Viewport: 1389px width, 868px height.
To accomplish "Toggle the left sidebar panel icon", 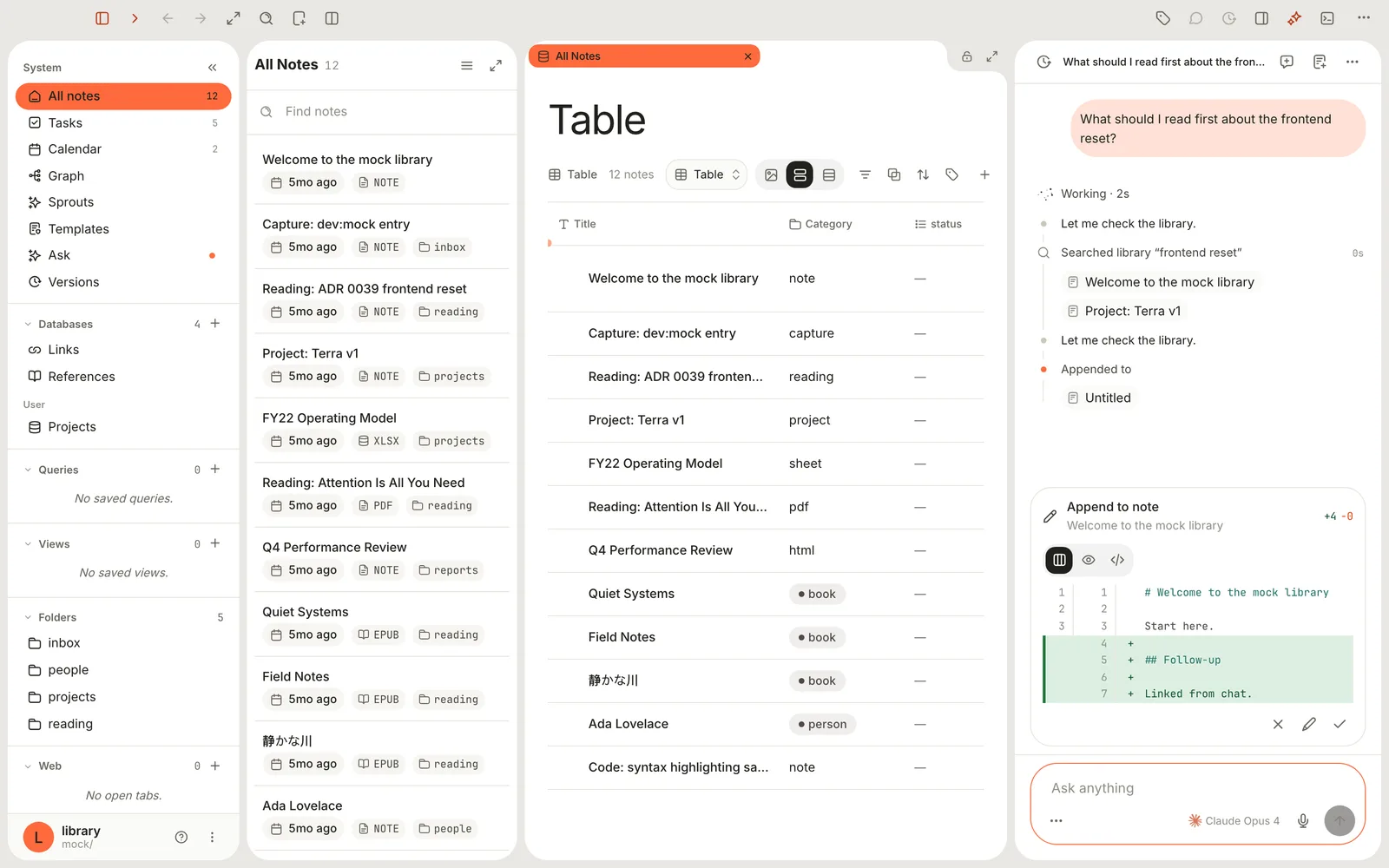I will pos(102,18).
